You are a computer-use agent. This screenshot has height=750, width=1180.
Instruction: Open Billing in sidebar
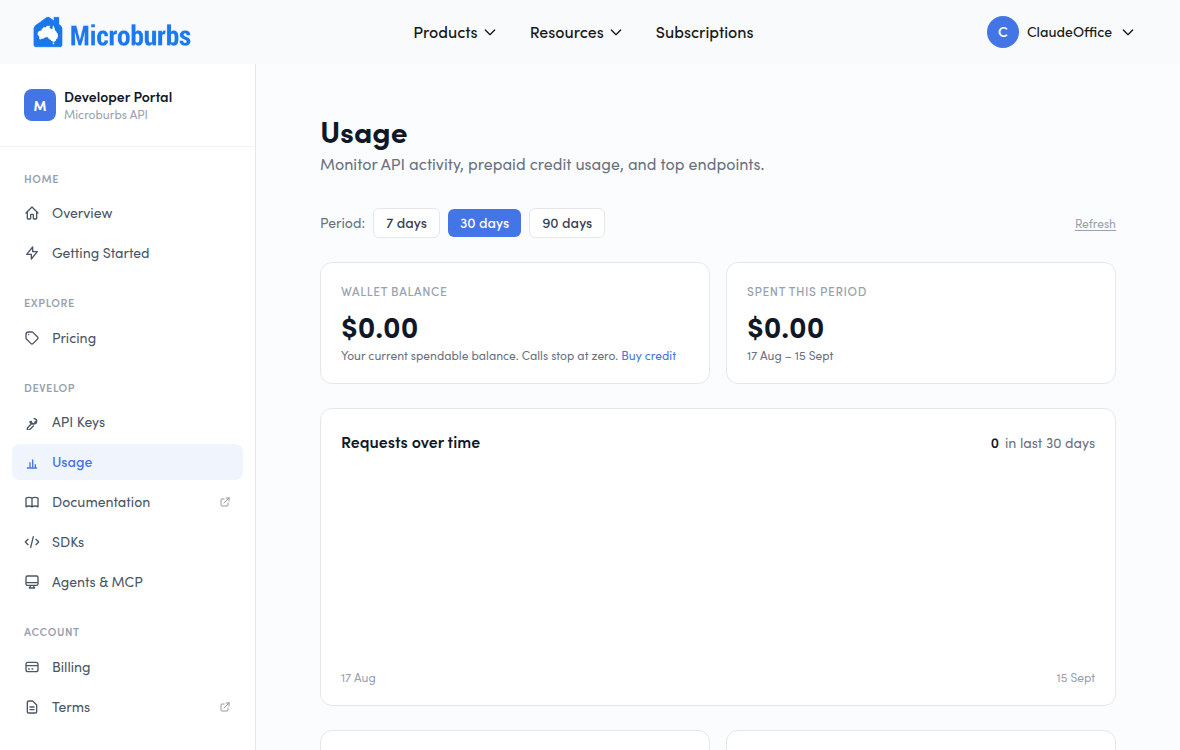coord(127,667)
